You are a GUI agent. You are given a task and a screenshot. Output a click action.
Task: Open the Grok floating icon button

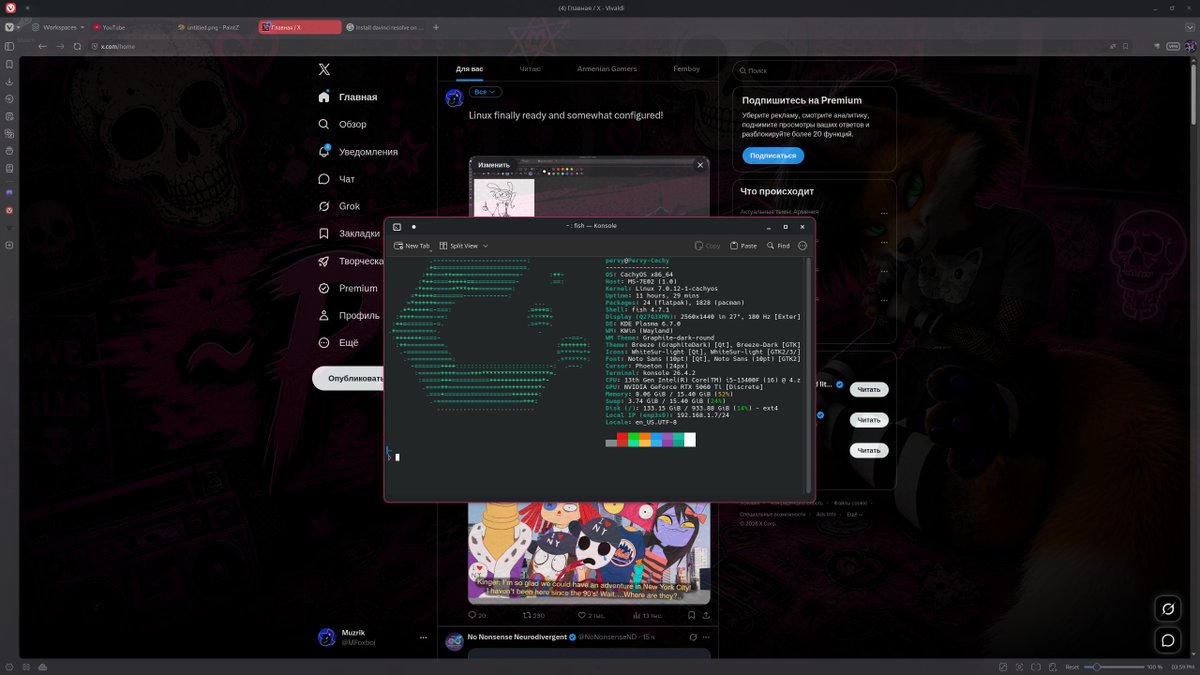tap(1167, 608)
